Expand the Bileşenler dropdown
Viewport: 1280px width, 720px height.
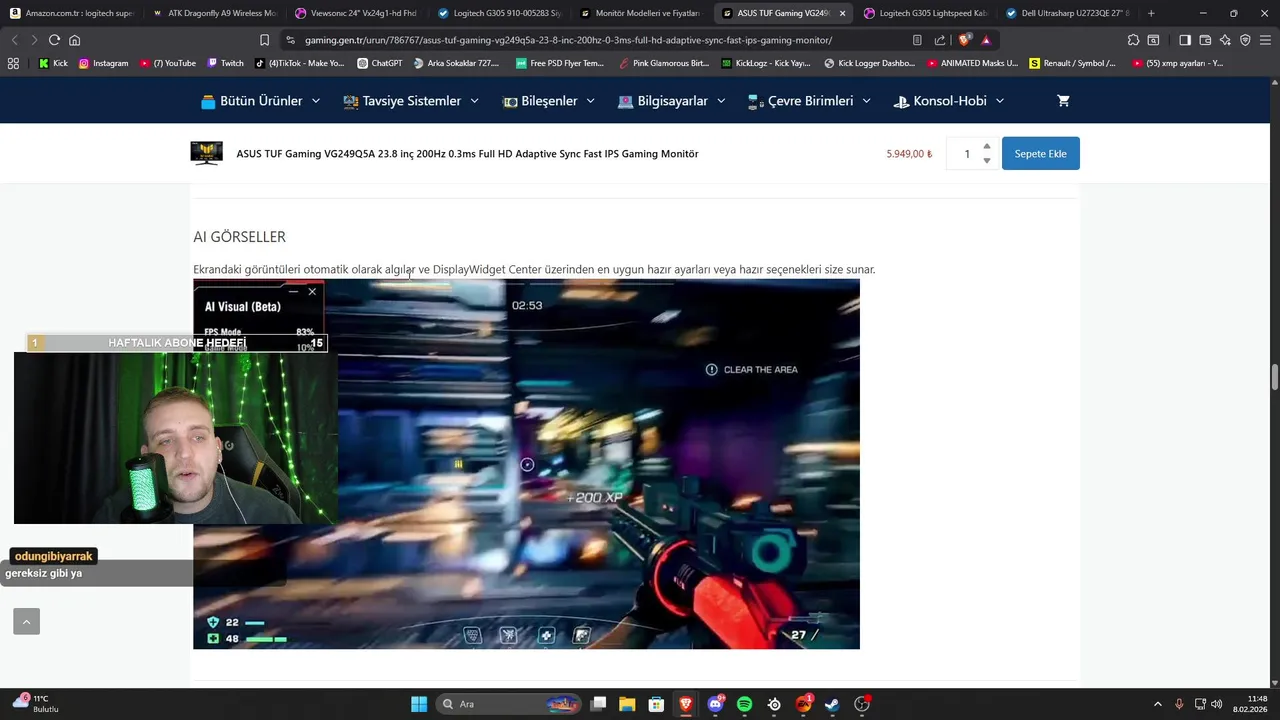(549, 101)
